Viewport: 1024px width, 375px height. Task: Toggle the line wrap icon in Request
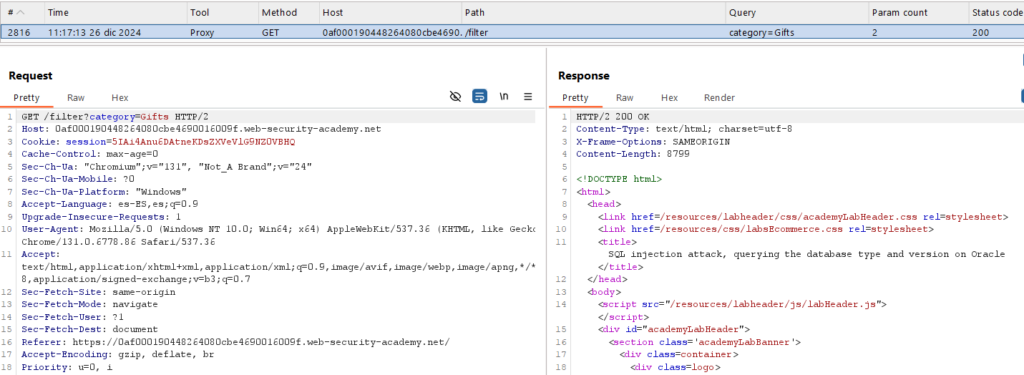click(x=479, y=97)
